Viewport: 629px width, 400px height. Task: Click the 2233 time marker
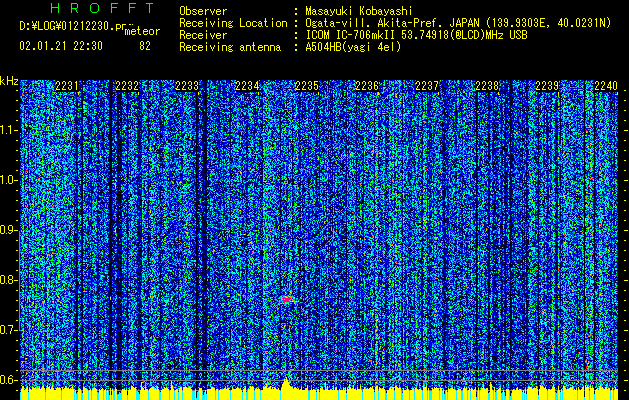click(187, 86)
